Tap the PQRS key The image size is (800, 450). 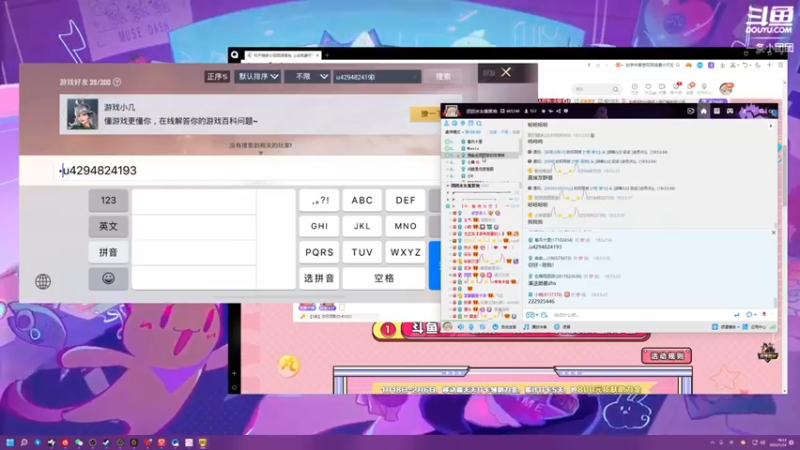(x=319, y=252)
